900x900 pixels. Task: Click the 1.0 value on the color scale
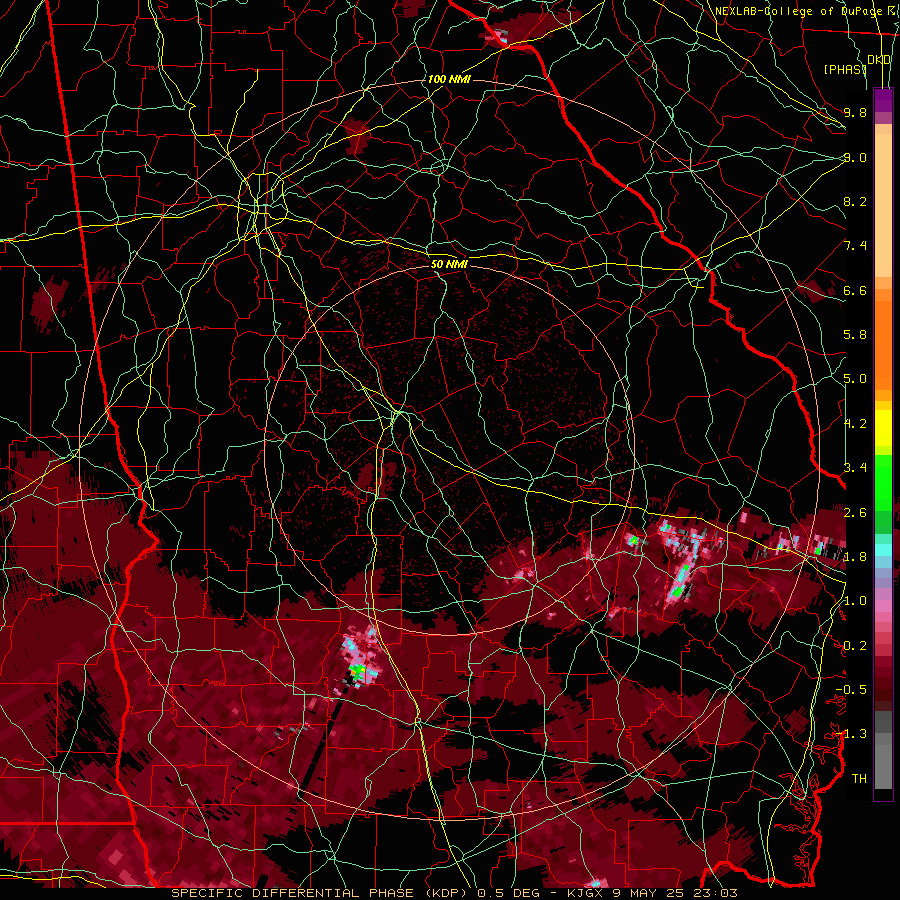(855, 601)
